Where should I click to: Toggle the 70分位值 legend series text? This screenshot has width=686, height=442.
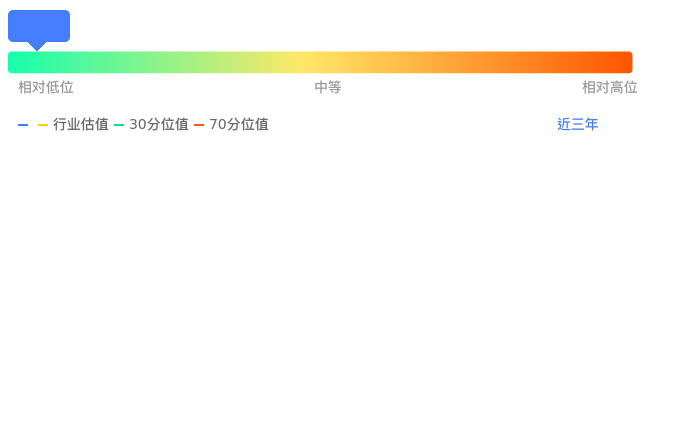239,125
